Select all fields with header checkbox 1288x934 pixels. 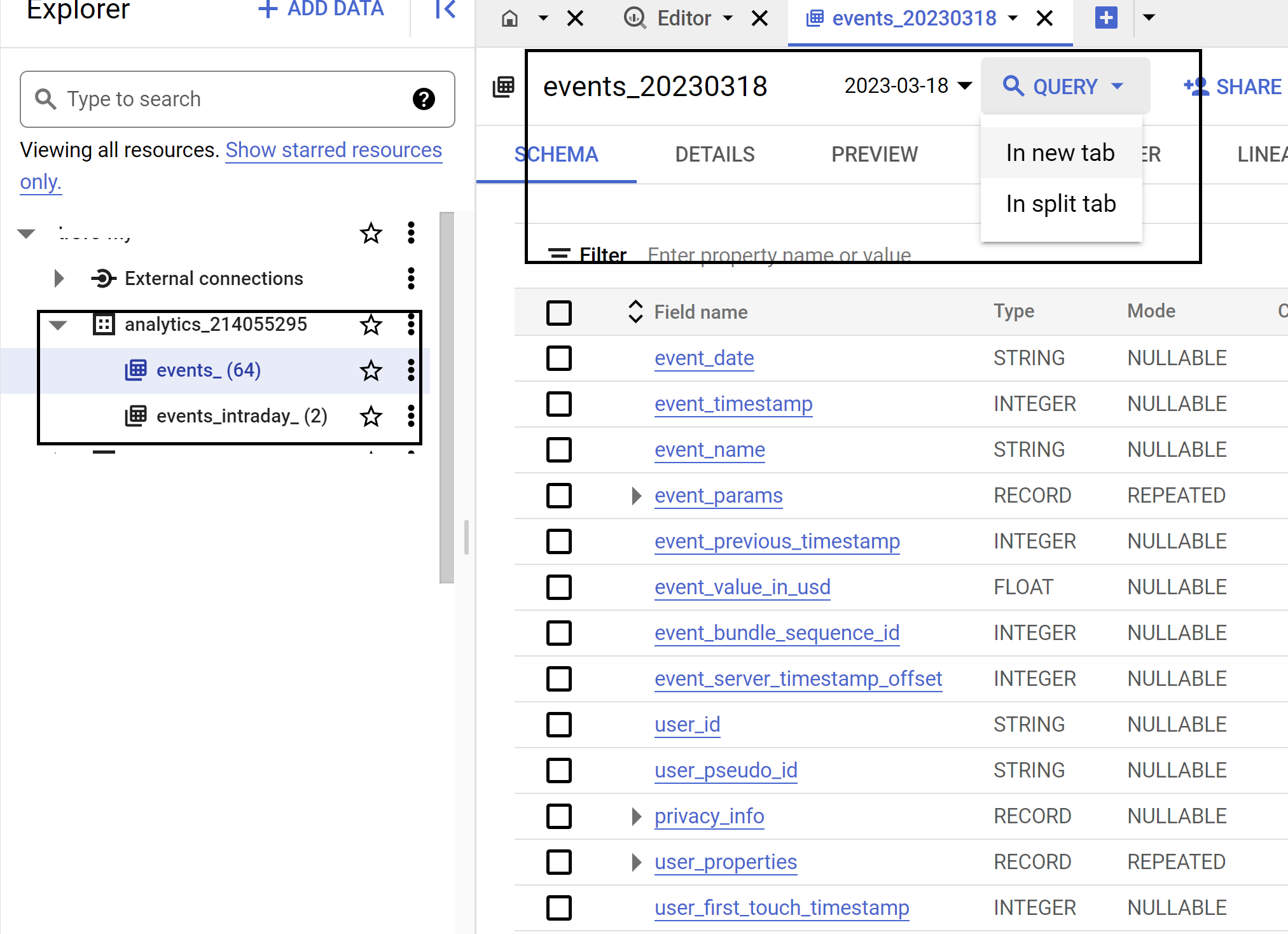click(559, 312)
